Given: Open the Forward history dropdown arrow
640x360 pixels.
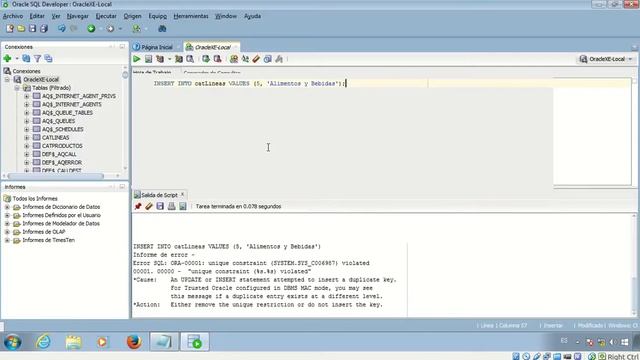Looking at the screenshot, I should (x=120, y=29).
